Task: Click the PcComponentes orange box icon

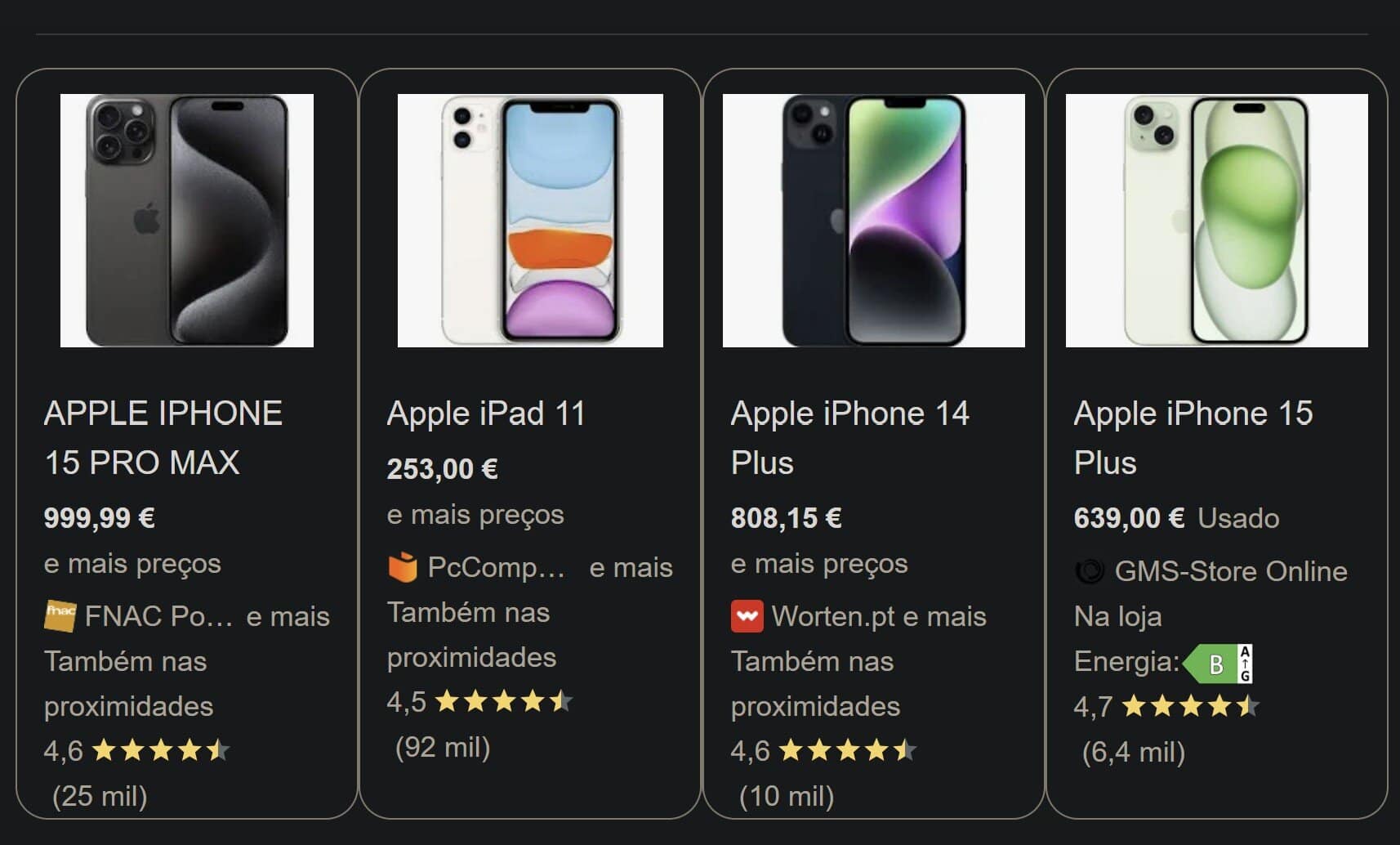Action: [x=403, y=567]
